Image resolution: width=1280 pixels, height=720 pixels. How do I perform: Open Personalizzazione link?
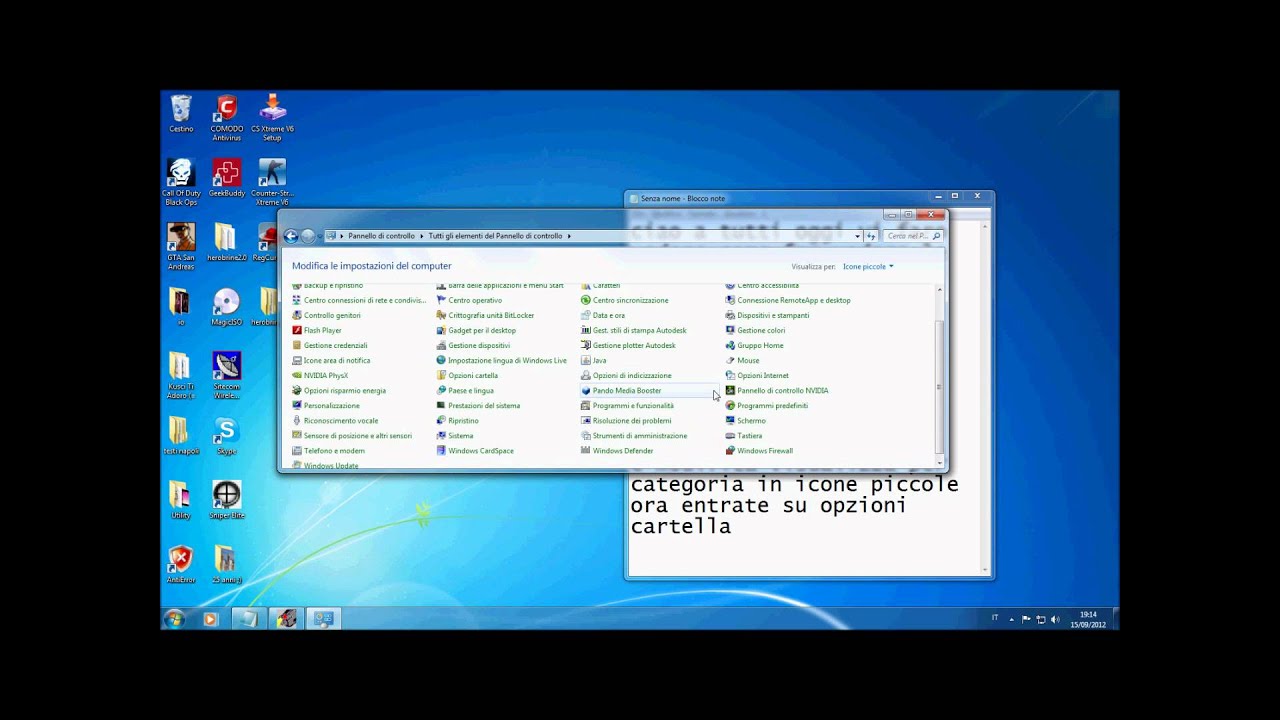325,405
